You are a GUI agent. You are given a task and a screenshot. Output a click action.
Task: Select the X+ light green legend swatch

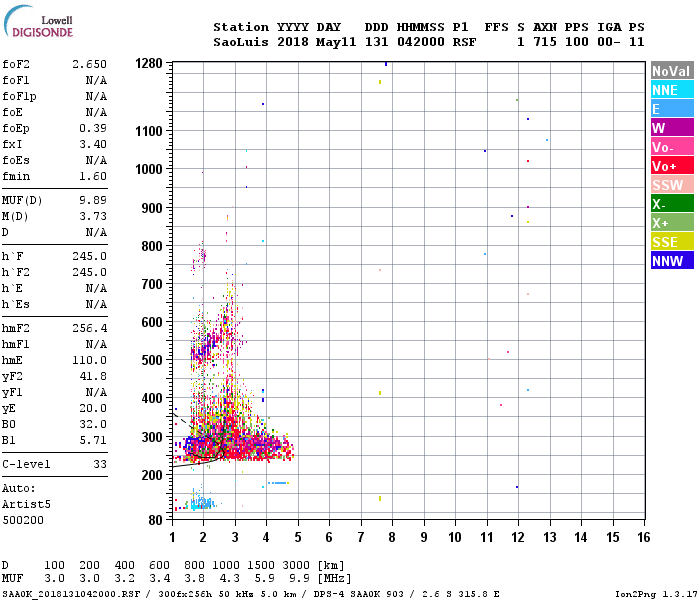pos(672,223)
